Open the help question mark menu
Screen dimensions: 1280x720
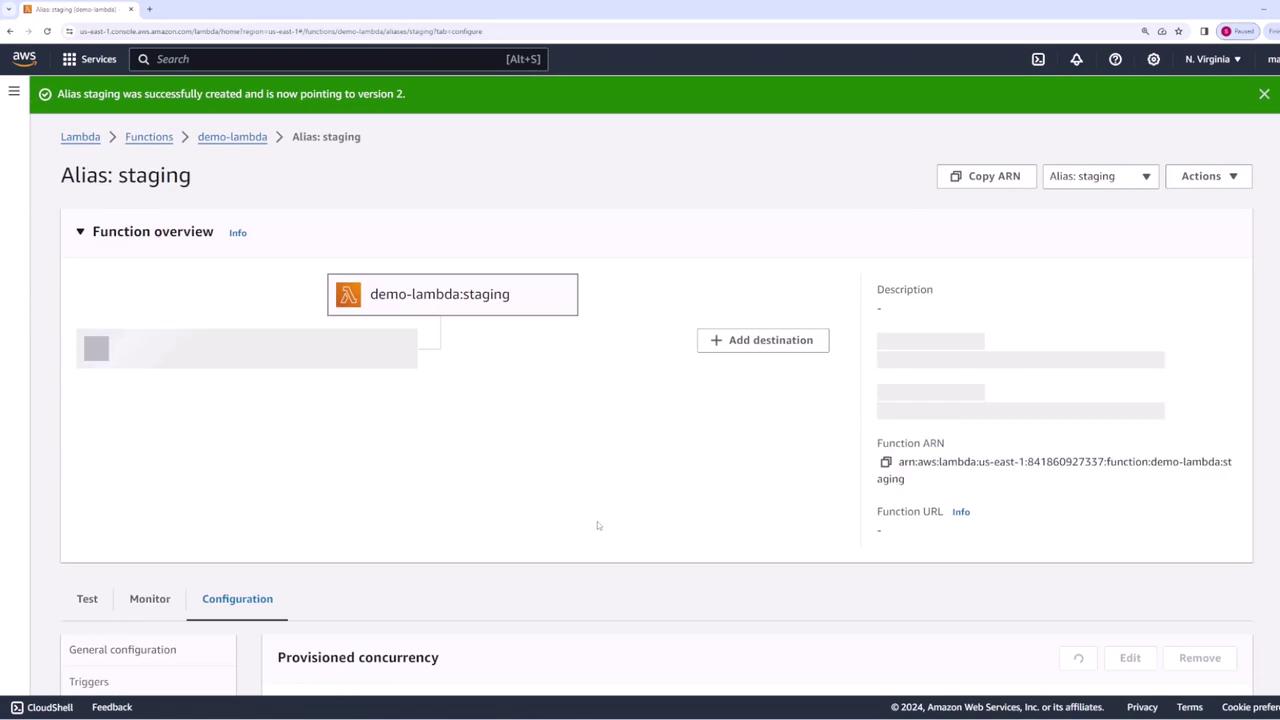point(1115,59)
